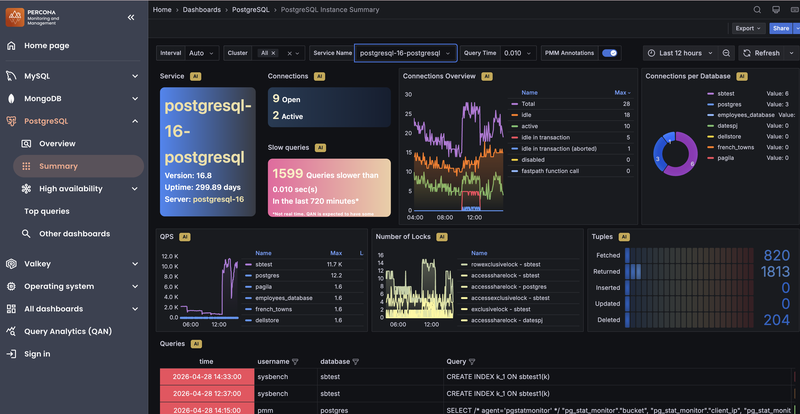Click the Overview search-panel icon
The height and width of the screenshot is (414, 800).
click(26, 143)
